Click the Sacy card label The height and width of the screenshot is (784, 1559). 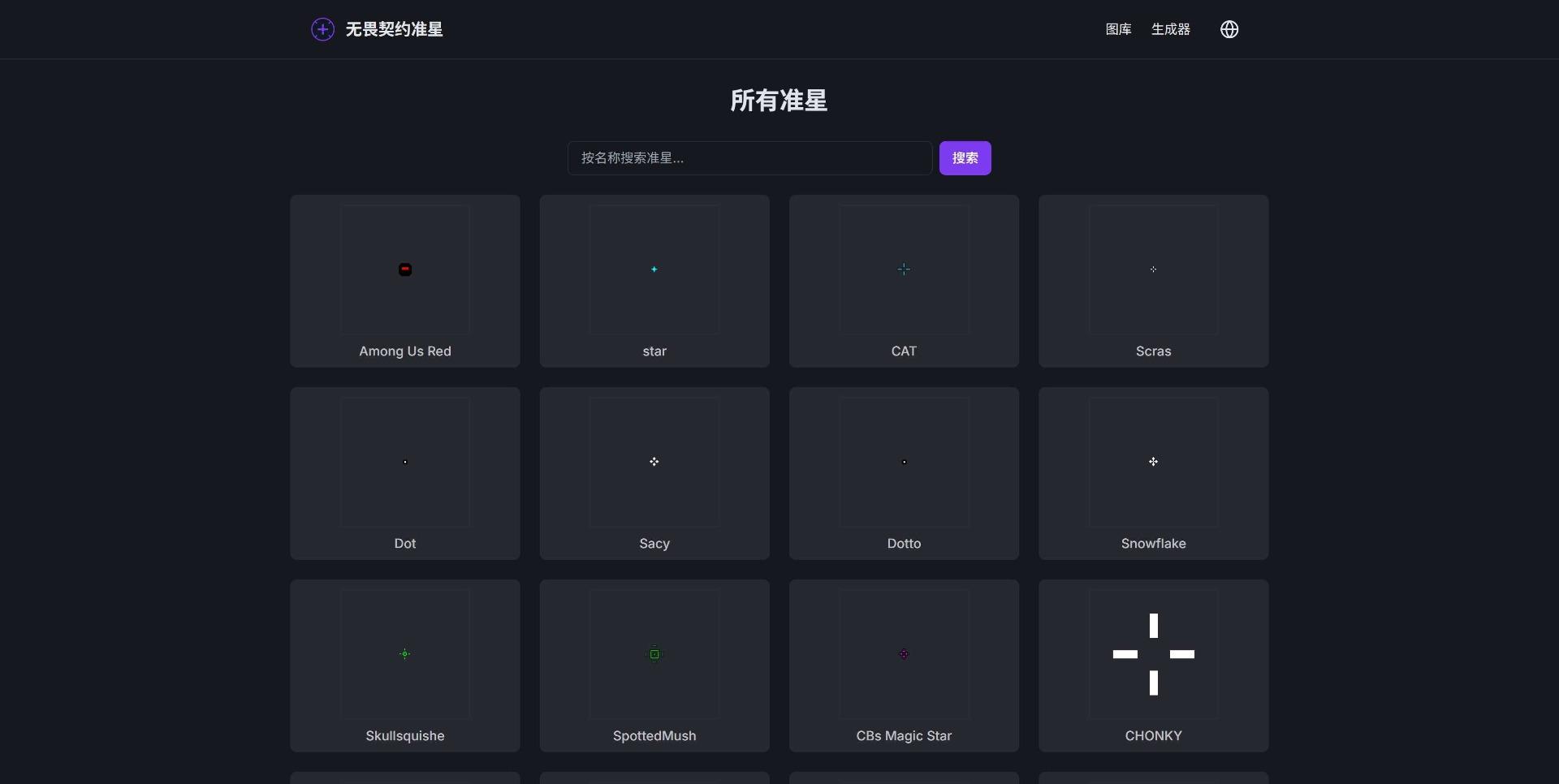654,543
